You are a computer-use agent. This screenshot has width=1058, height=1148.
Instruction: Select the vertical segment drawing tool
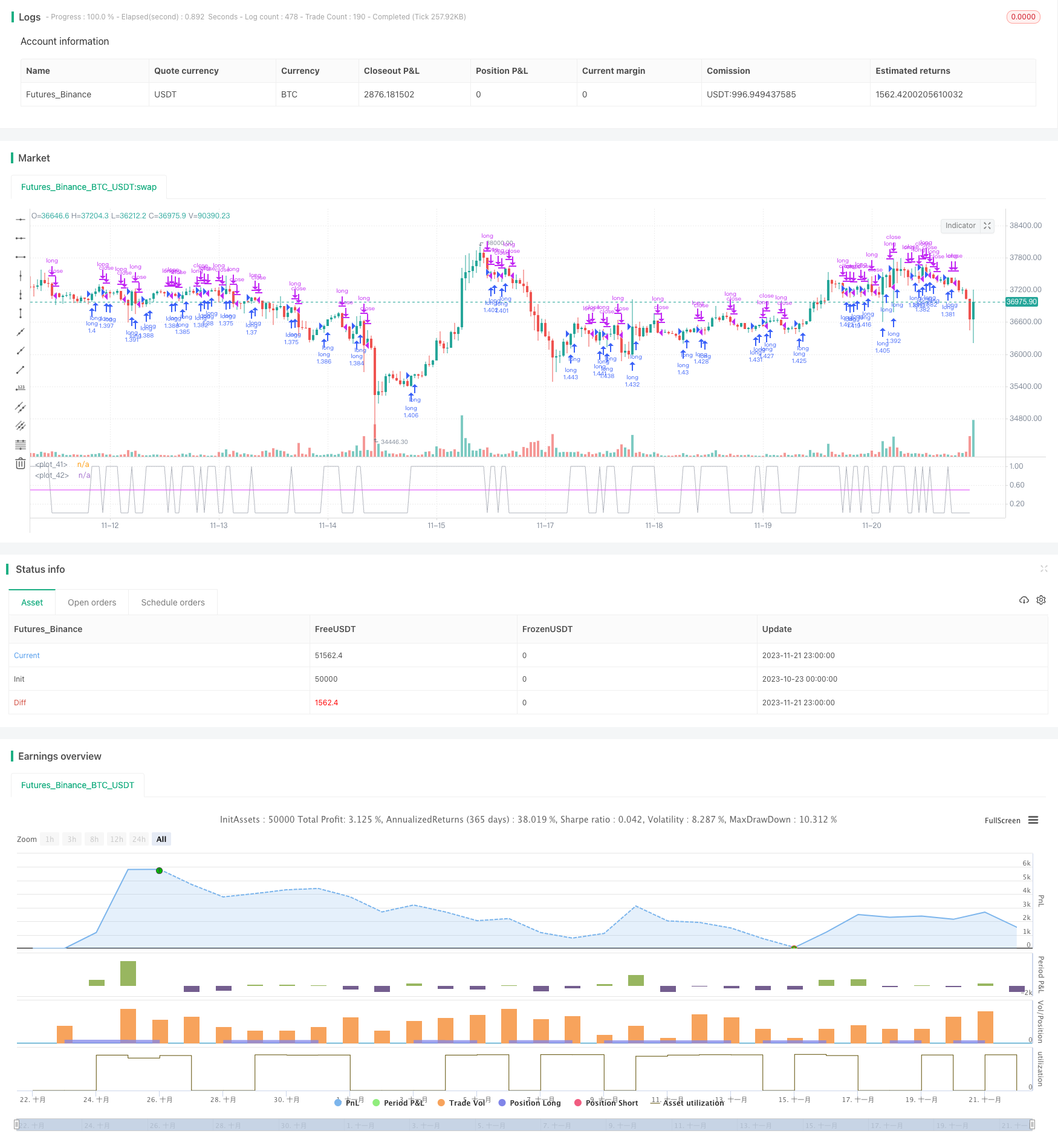point(21,313)
